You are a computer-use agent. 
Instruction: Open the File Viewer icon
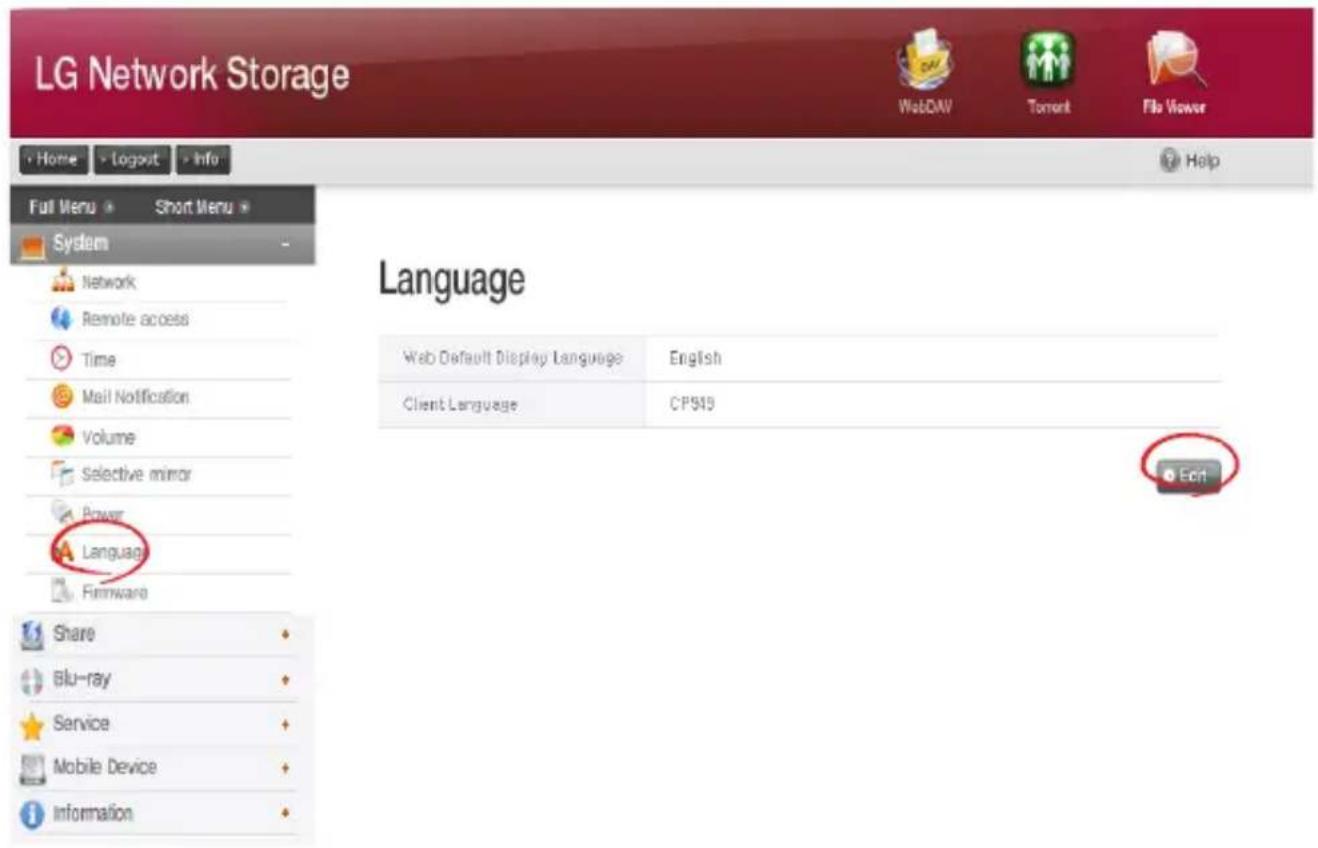(1175, 60)
